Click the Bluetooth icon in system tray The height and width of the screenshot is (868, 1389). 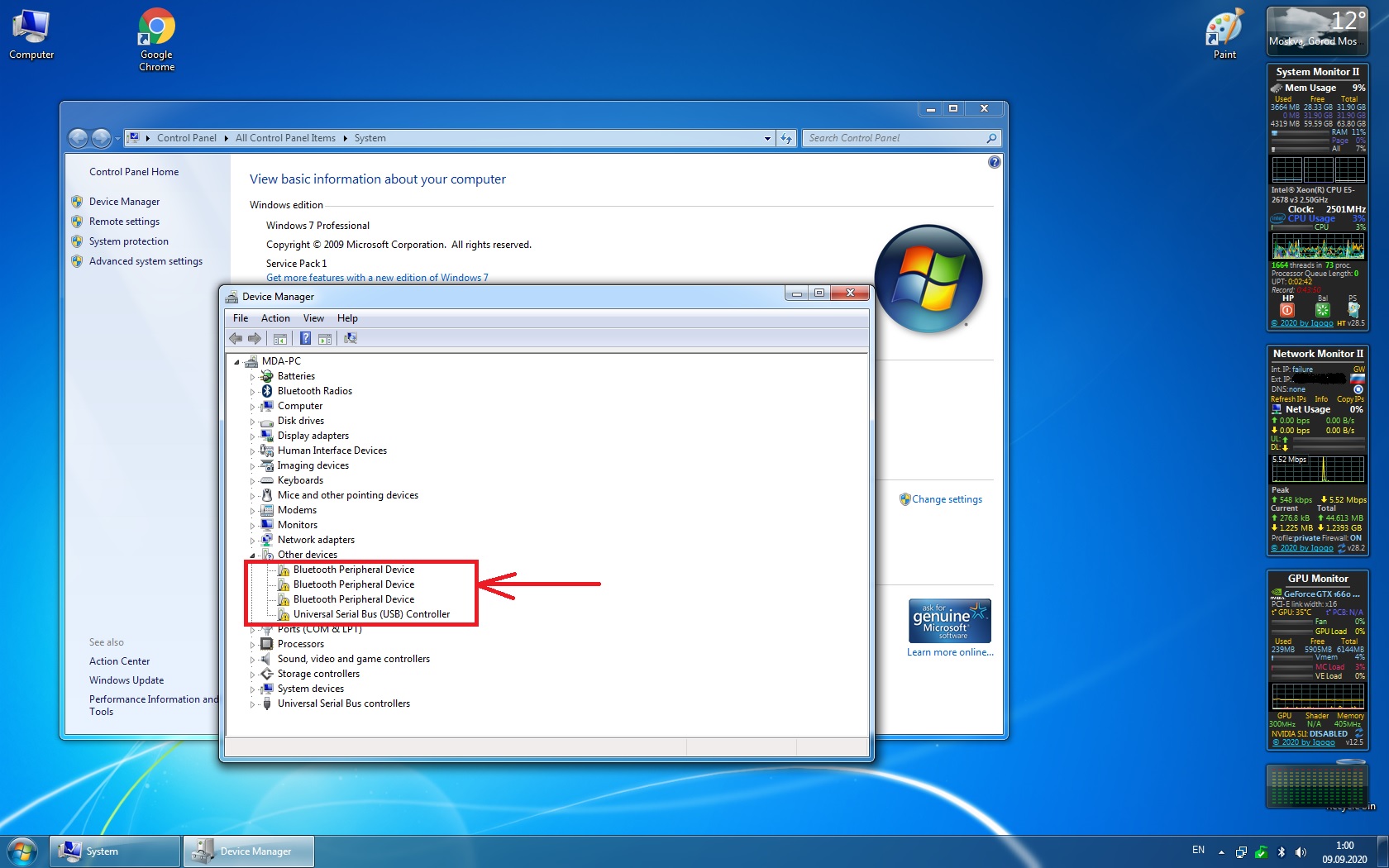pyautogui.click(x=1282, y=851)
